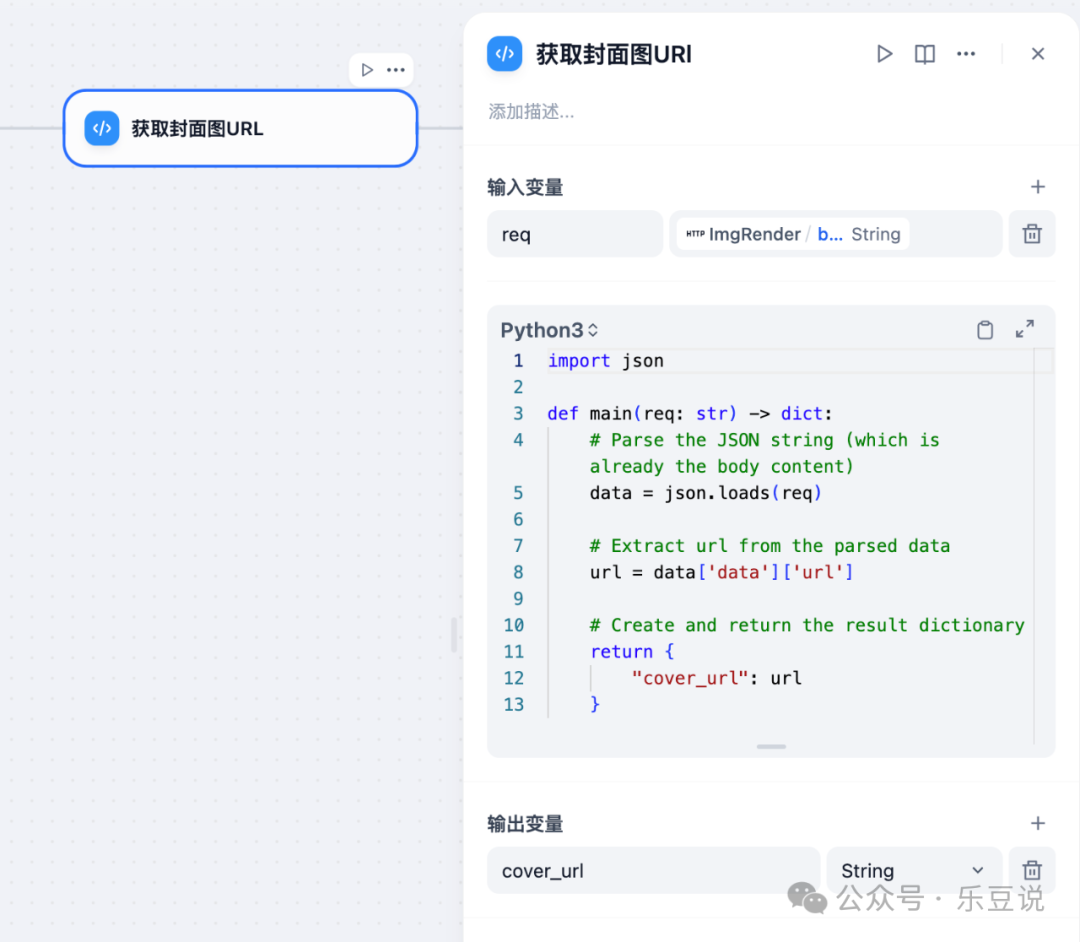Click the 添加描述 description field

coord(531,112)
